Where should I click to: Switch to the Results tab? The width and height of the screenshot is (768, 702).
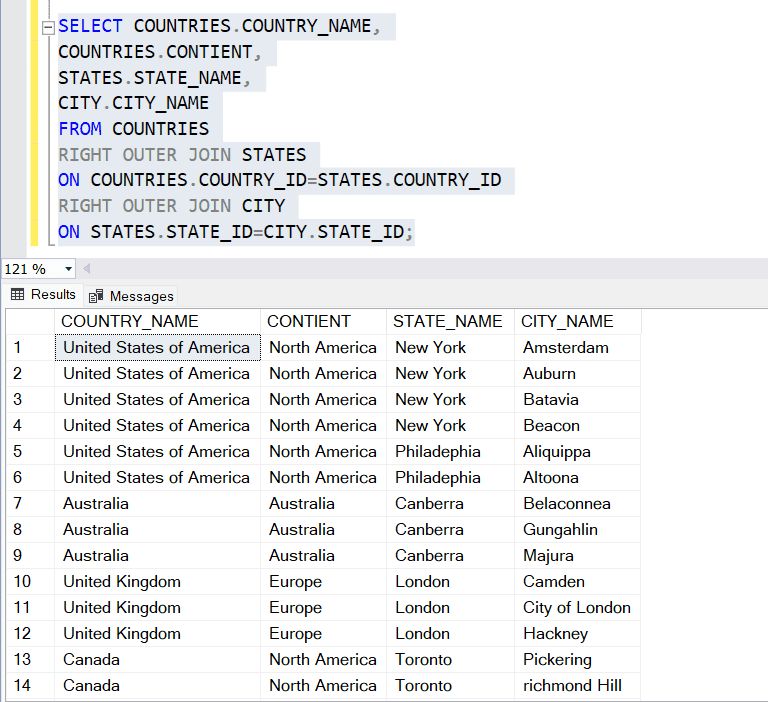[x=43, y=294]
